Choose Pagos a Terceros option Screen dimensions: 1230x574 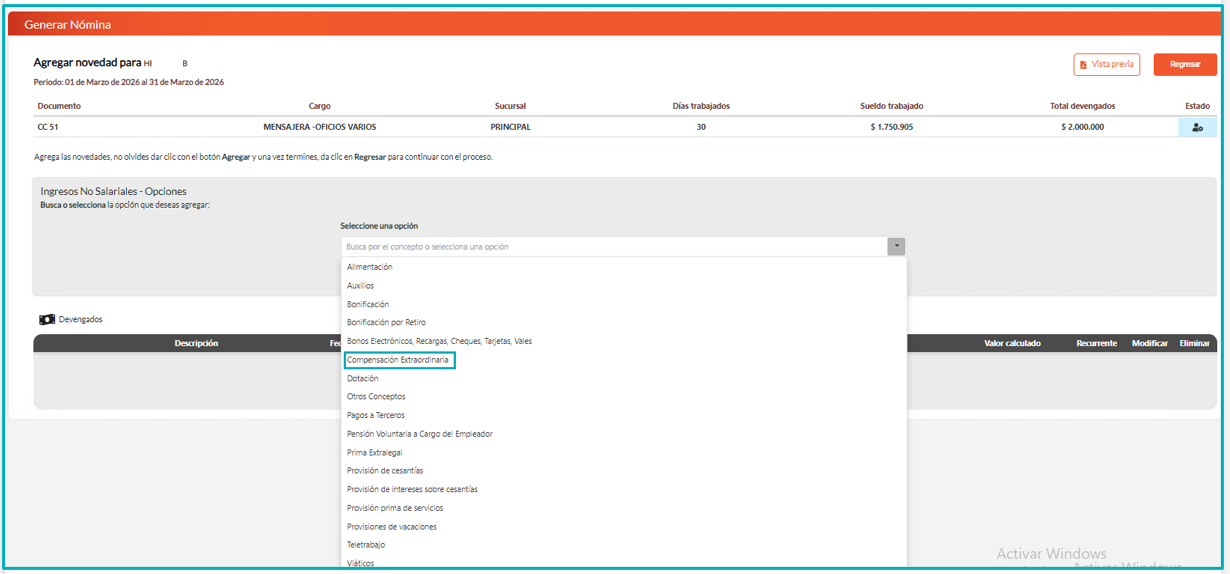click(x=375, y=415)
